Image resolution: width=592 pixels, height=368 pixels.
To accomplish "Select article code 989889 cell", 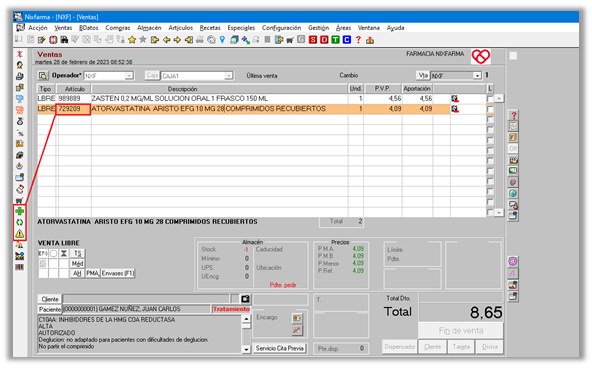I will click(x=73, y=99).
